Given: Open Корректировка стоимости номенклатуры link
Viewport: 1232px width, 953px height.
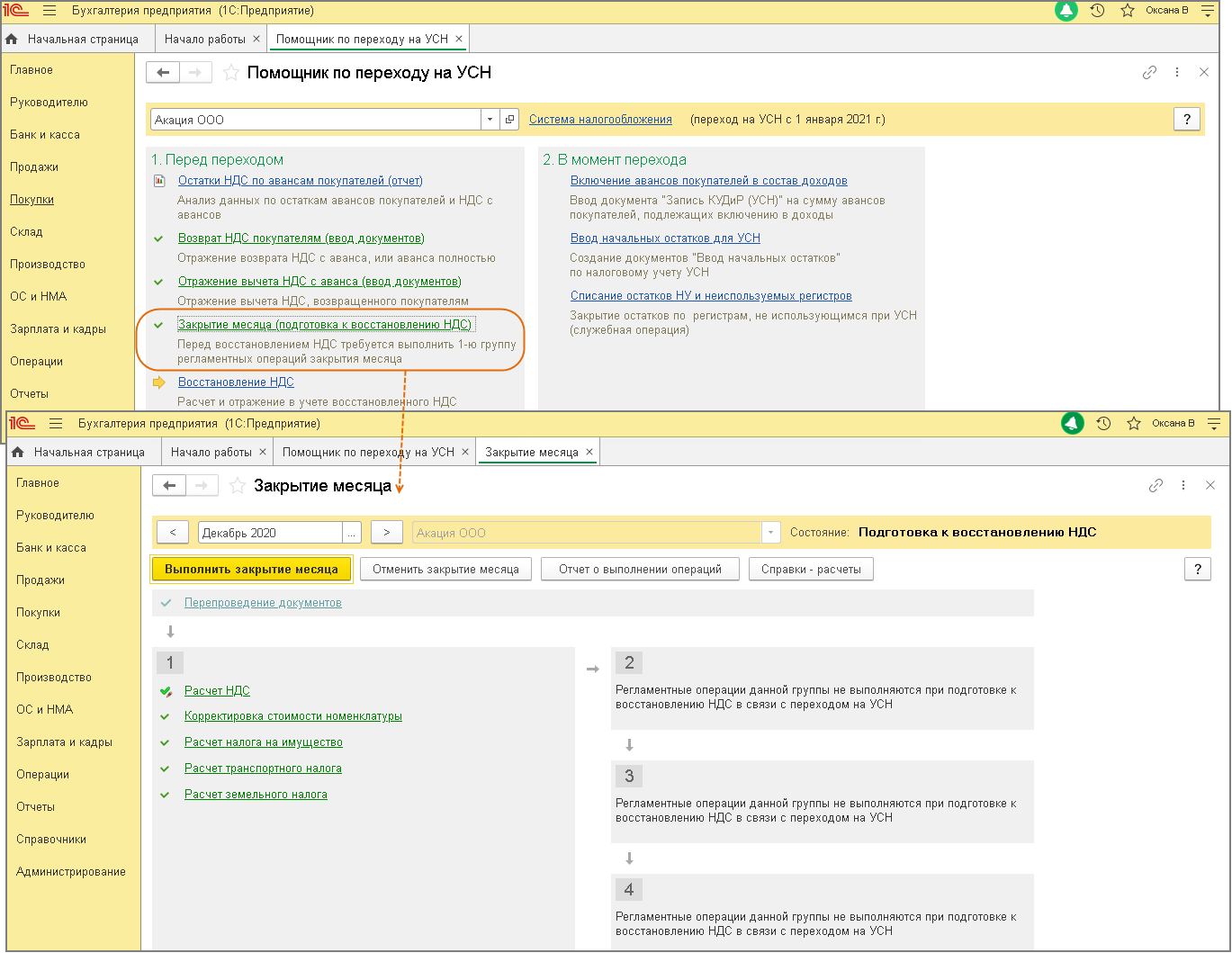Looking at the screenshot, I should click(293, 717).
